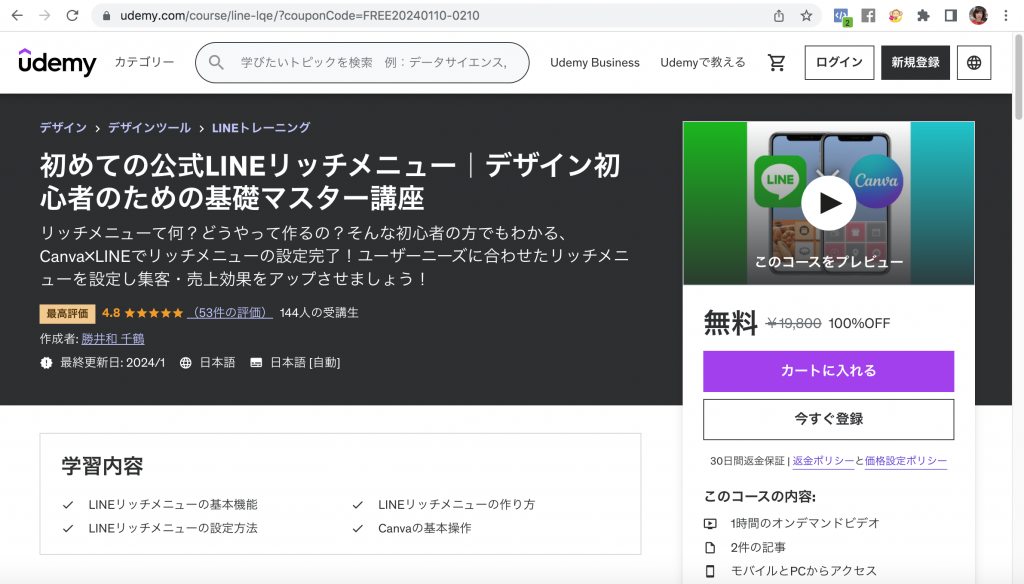Click Canvaの基本操作 item
The width and height of the screenshot is (1024, 584).
pos(424,528)
